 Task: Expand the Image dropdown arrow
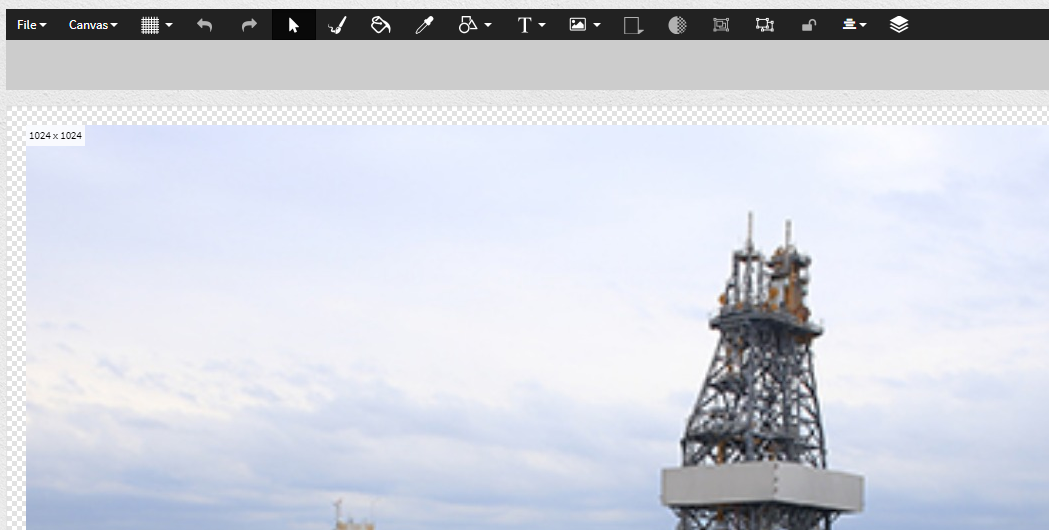(x=597, y=25)
